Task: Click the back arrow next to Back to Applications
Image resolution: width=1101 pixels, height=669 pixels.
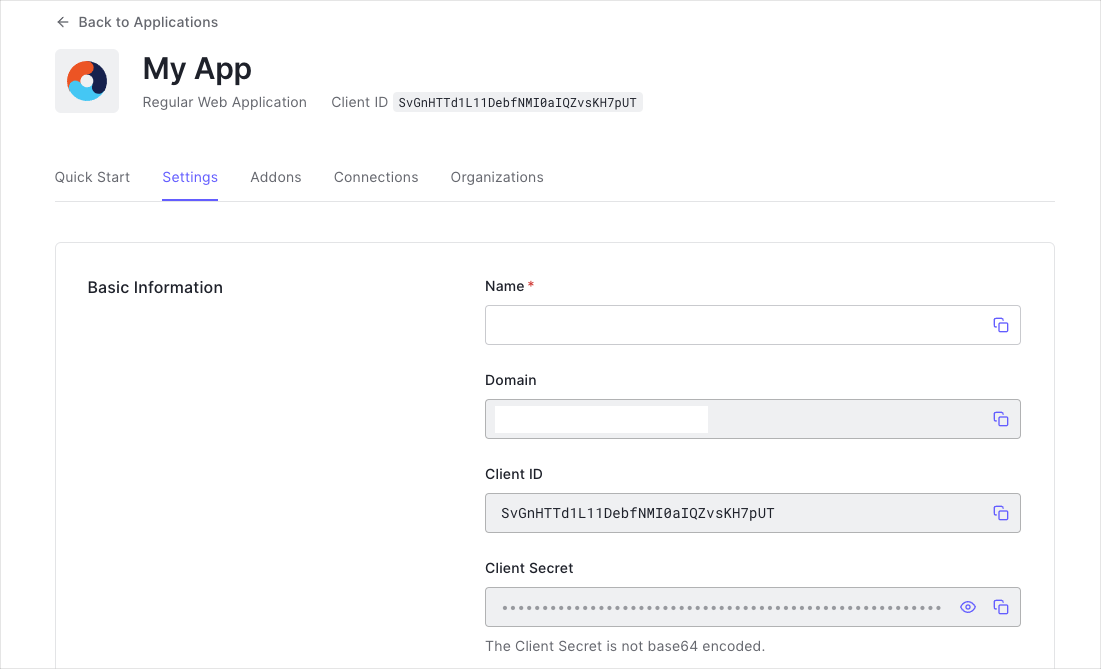Action: pos(62,21)
